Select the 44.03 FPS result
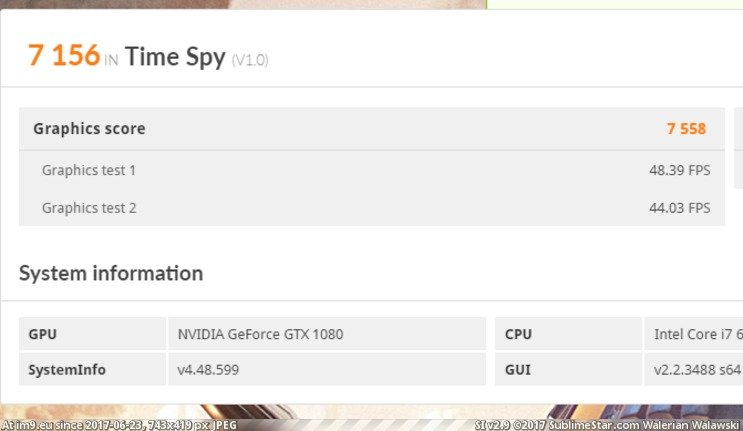The width and height of the screenshot is (743, 431). tap(680, 208)
